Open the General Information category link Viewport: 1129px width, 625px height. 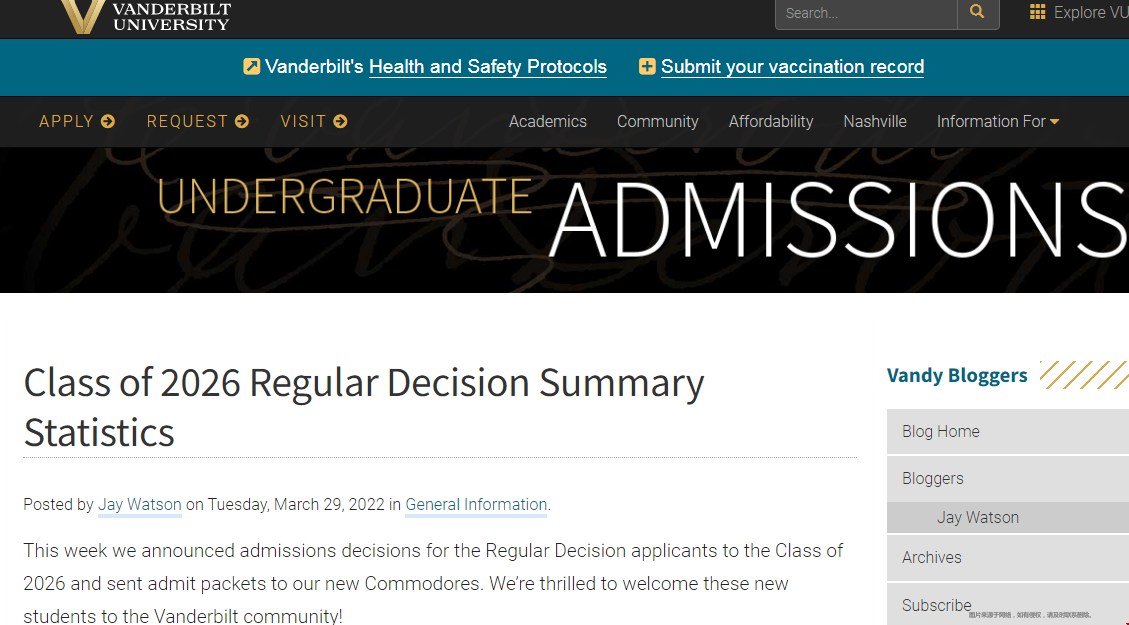click(476, 505)
